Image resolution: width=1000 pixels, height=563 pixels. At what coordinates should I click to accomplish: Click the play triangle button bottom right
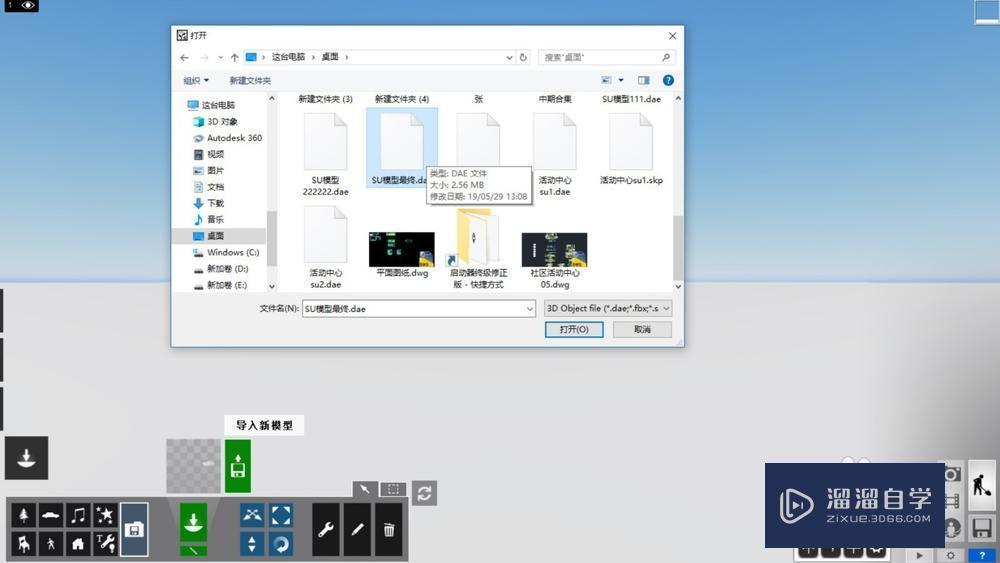coord(919,556)
